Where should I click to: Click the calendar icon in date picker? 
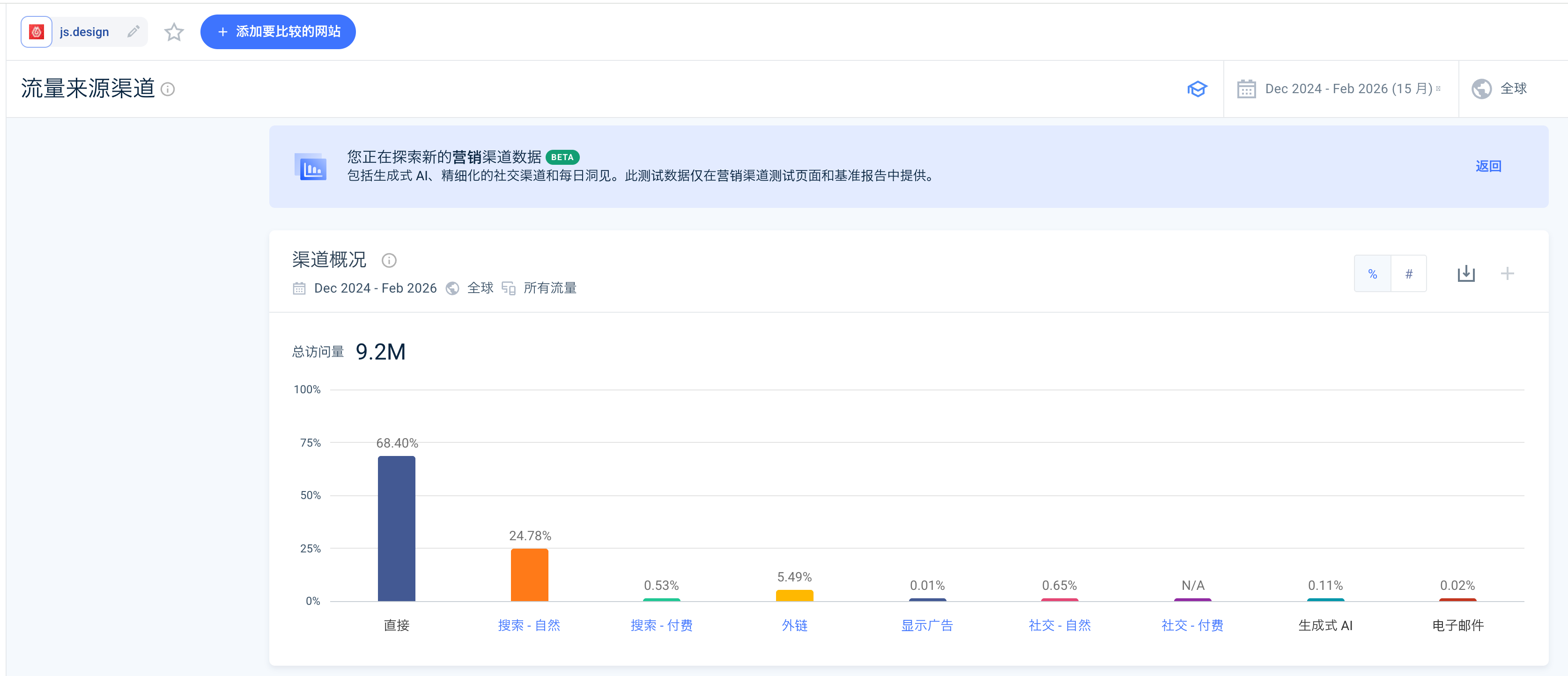[x=1246, y=89]
